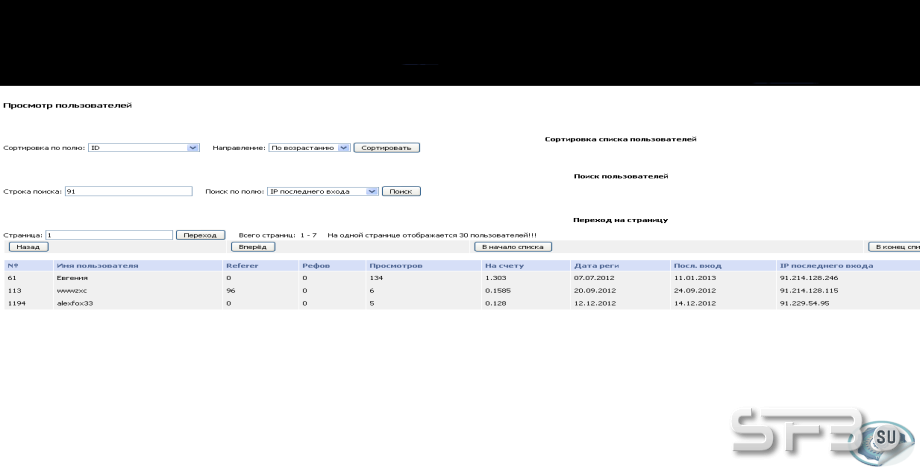Select the user row 'alexfox33'

point(462,303)
